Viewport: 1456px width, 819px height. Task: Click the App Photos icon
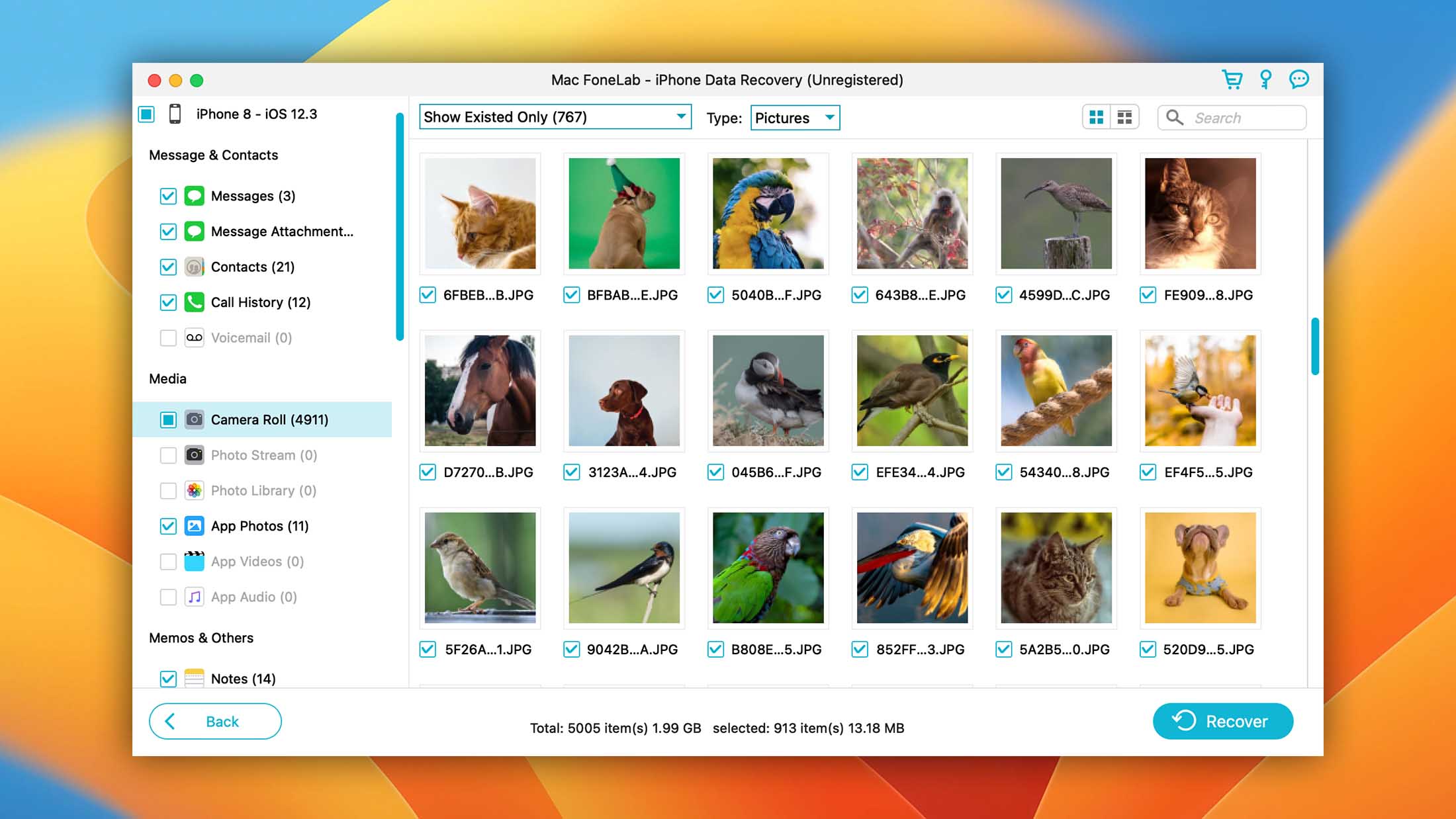click(x=194, y=526)
